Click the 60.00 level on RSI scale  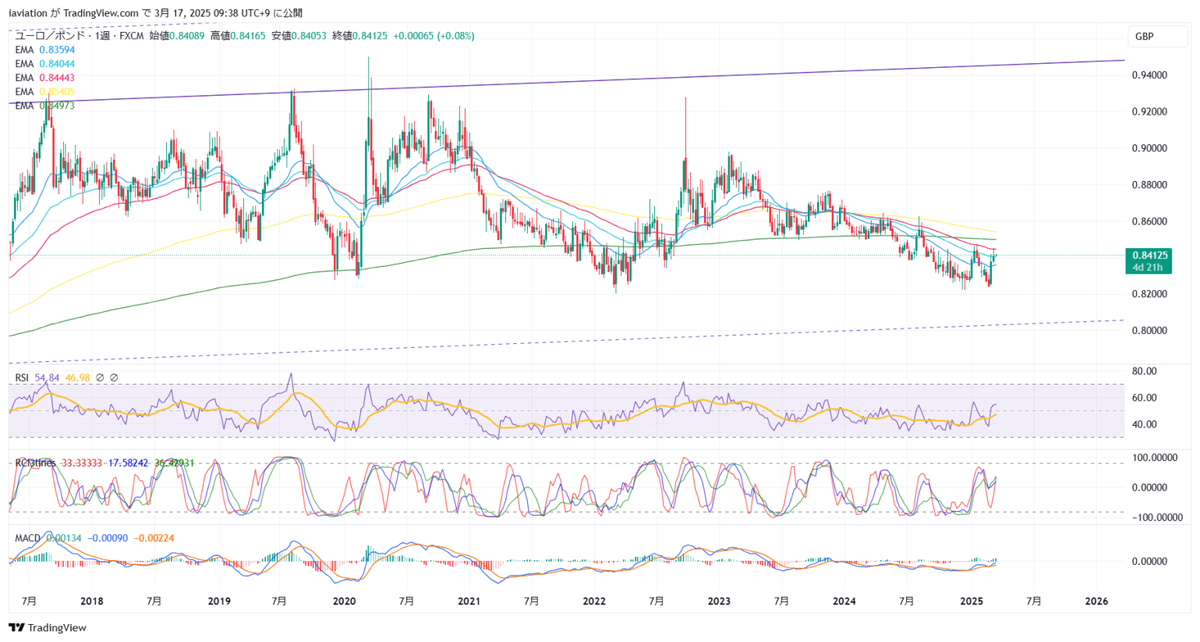(1145, 398)
